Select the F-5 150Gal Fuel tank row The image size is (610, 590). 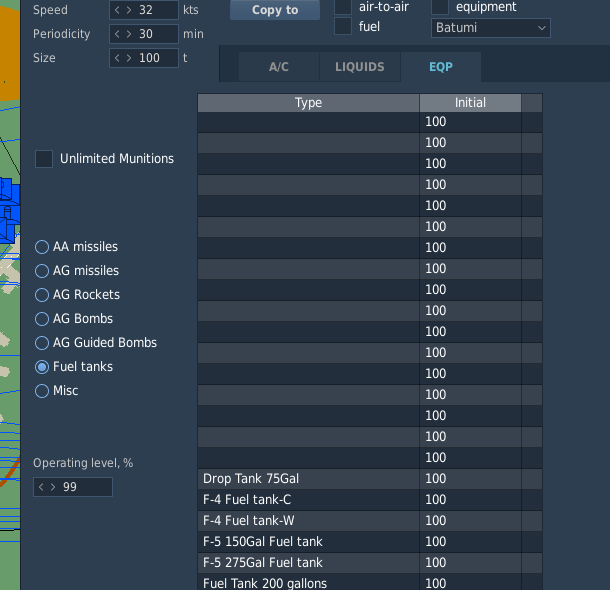click(370, 542)
